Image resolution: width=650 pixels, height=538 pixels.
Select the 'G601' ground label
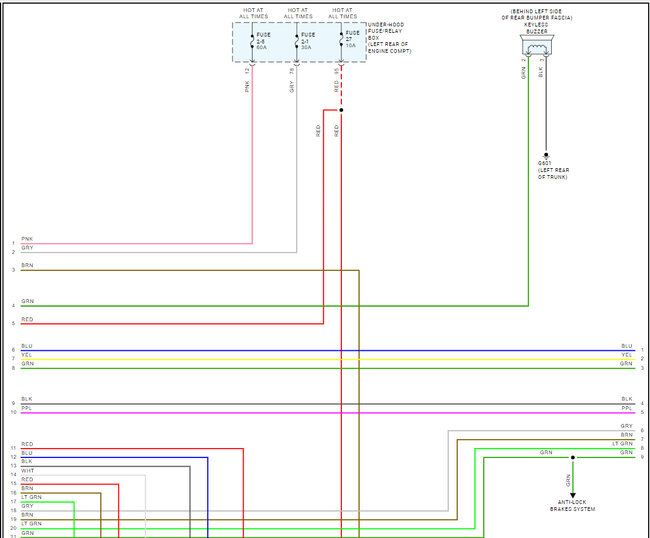544,164
